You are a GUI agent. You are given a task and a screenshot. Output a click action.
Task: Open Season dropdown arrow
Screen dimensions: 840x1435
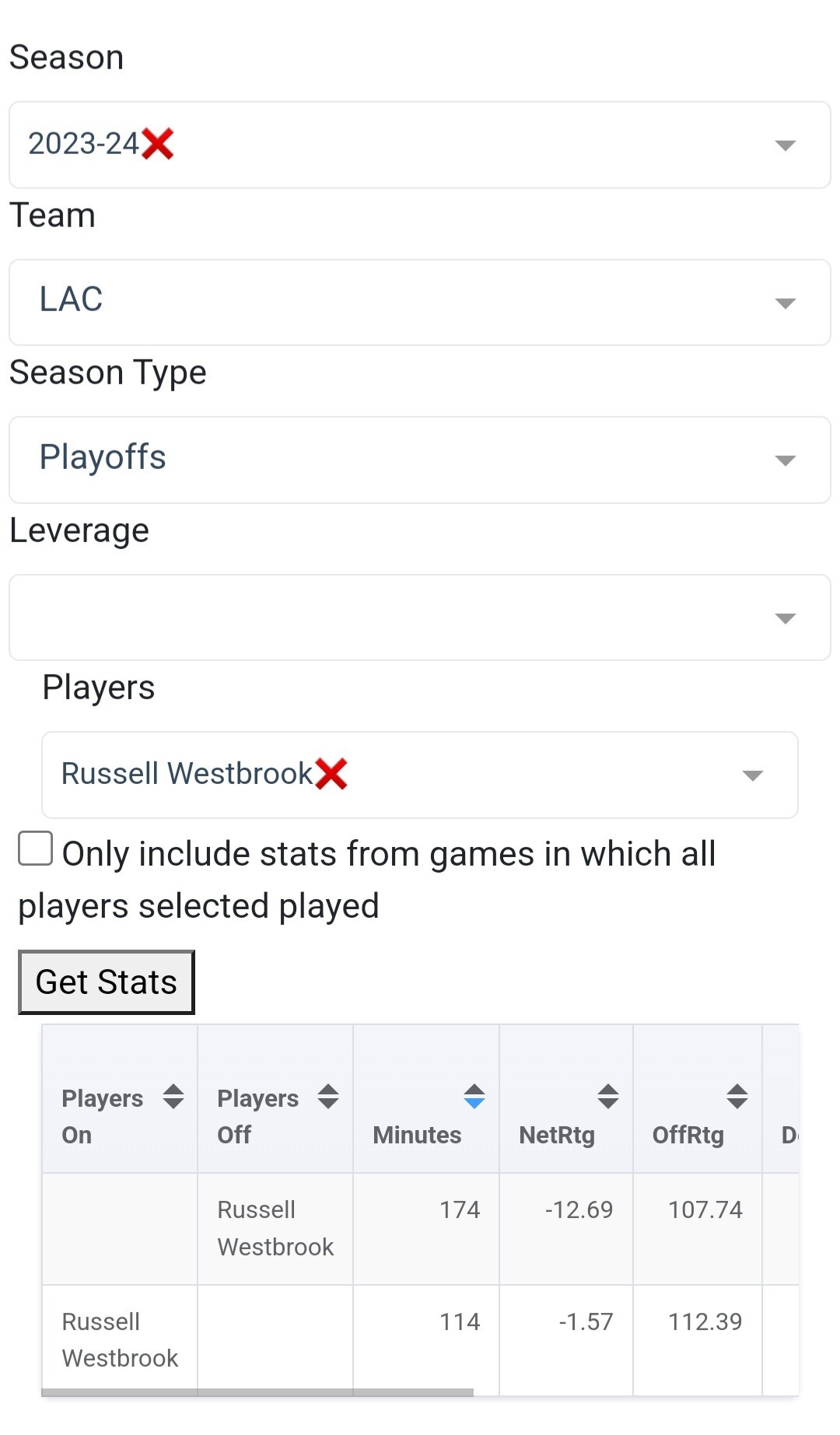coord(786,145)
